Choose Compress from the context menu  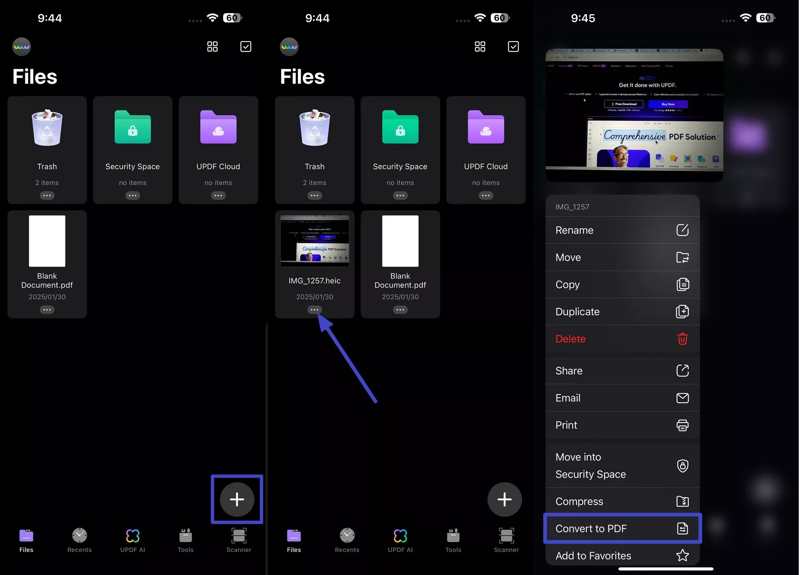tap(622, 501)
